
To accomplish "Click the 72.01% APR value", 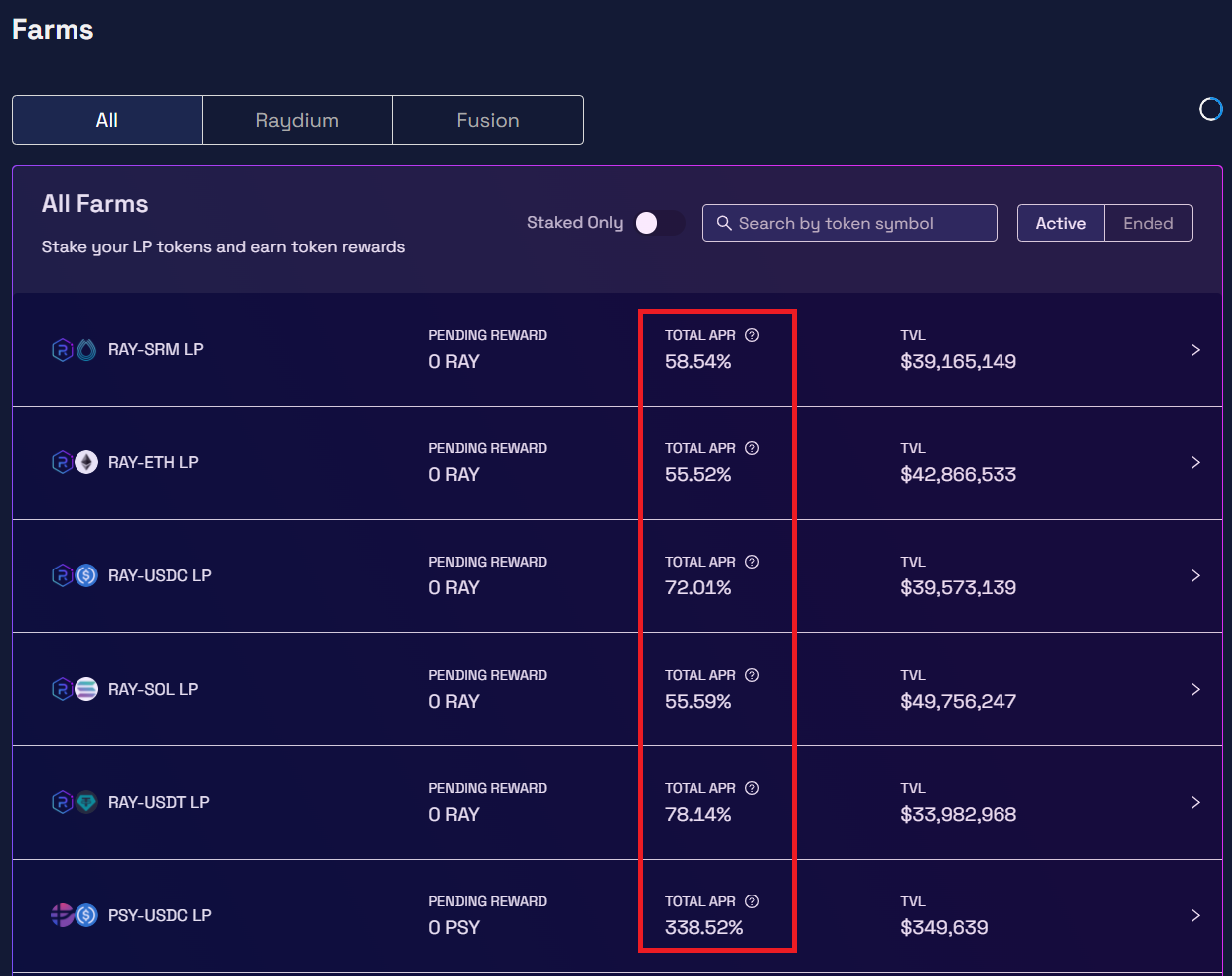I will click(x=697, y=588).
